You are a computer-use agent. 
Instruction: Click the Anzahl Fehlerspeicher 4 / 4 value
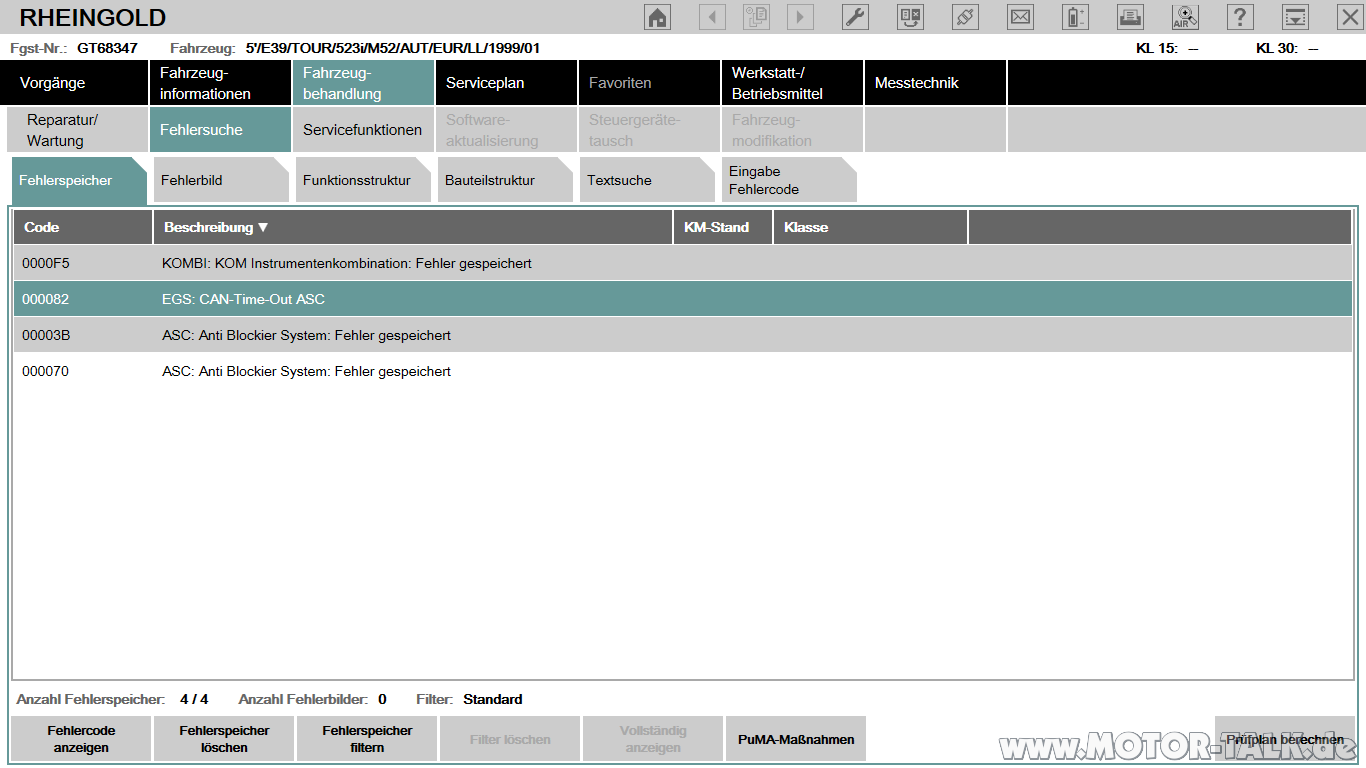[x=194, y=699]
